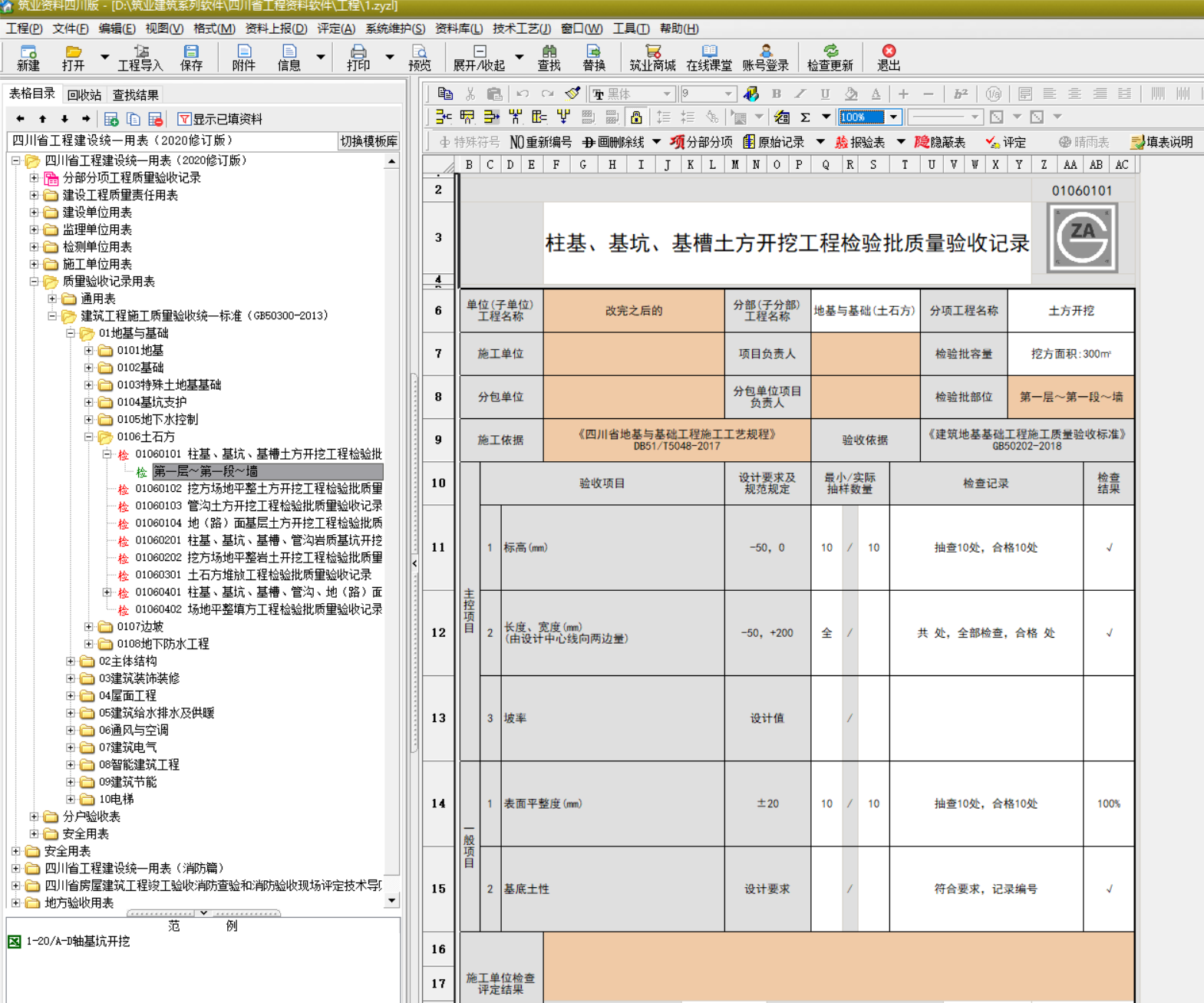1204x1003 pixels.
Task: Click the 评定 evaluate button
Action: 1005,142
